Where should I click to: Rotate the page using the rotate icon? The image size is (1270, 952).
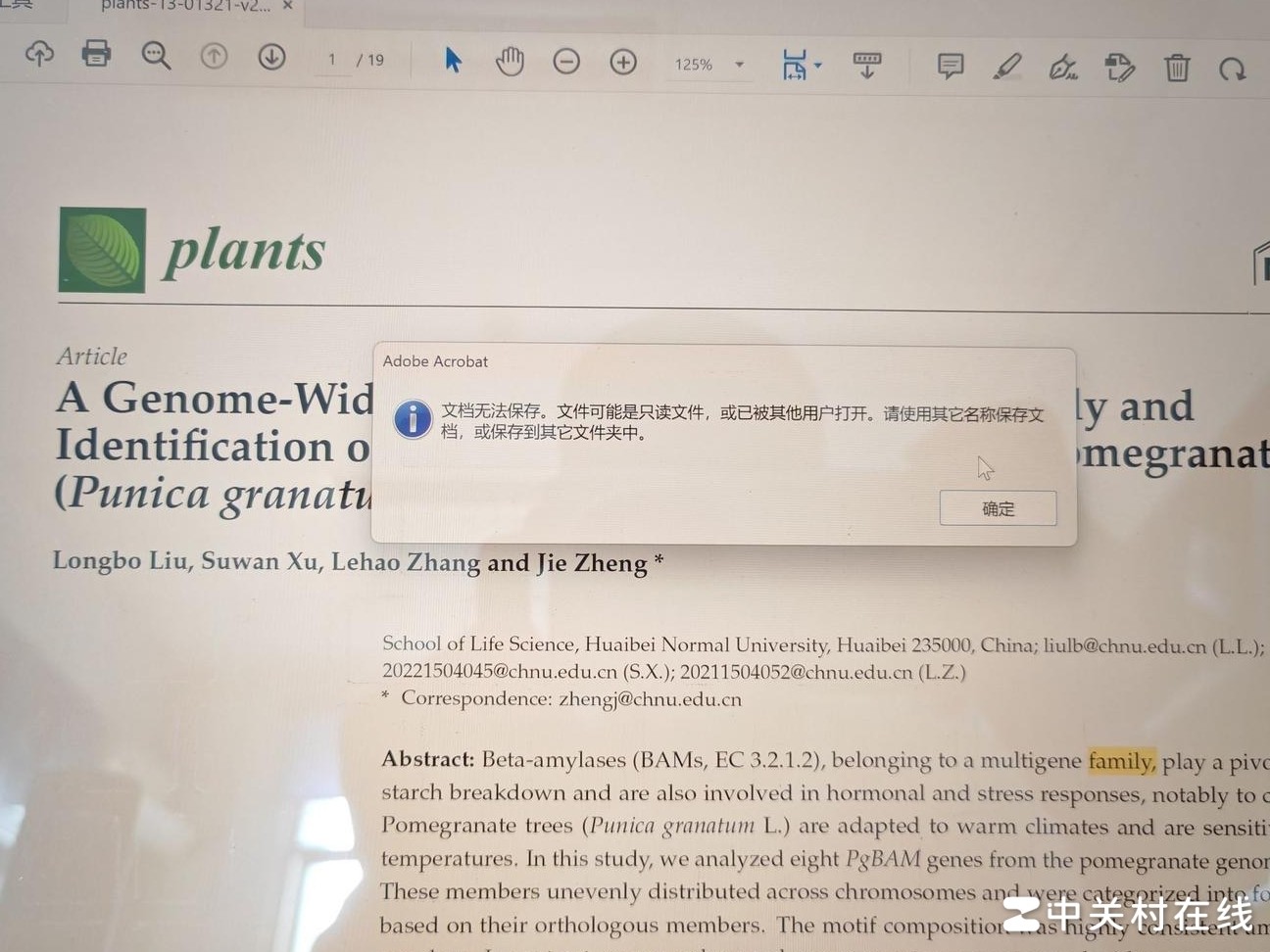point(1233,70)
